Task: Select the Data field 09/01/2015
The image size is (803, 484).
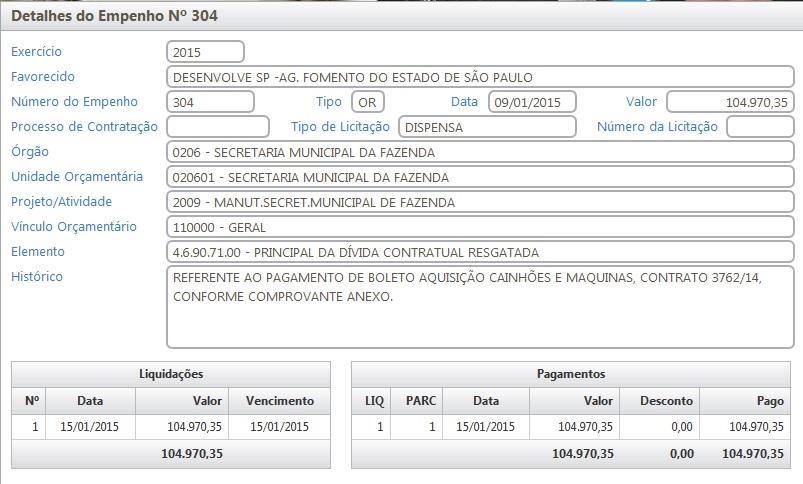Action: pos(532,101)
